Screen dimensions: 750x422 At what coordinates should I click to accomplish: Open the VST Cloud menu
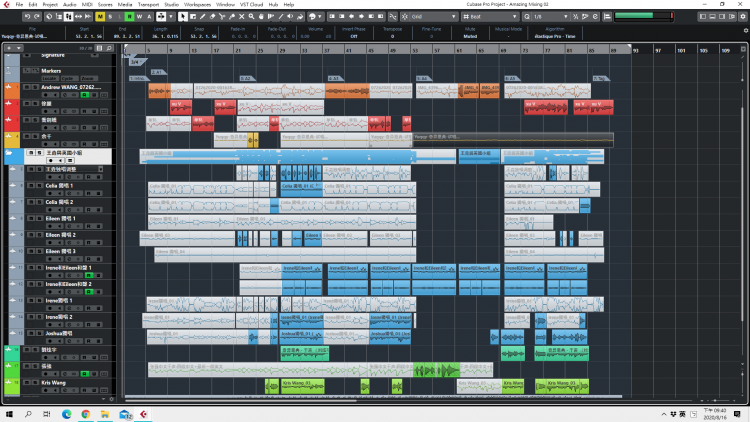click(x=252, y=4)
